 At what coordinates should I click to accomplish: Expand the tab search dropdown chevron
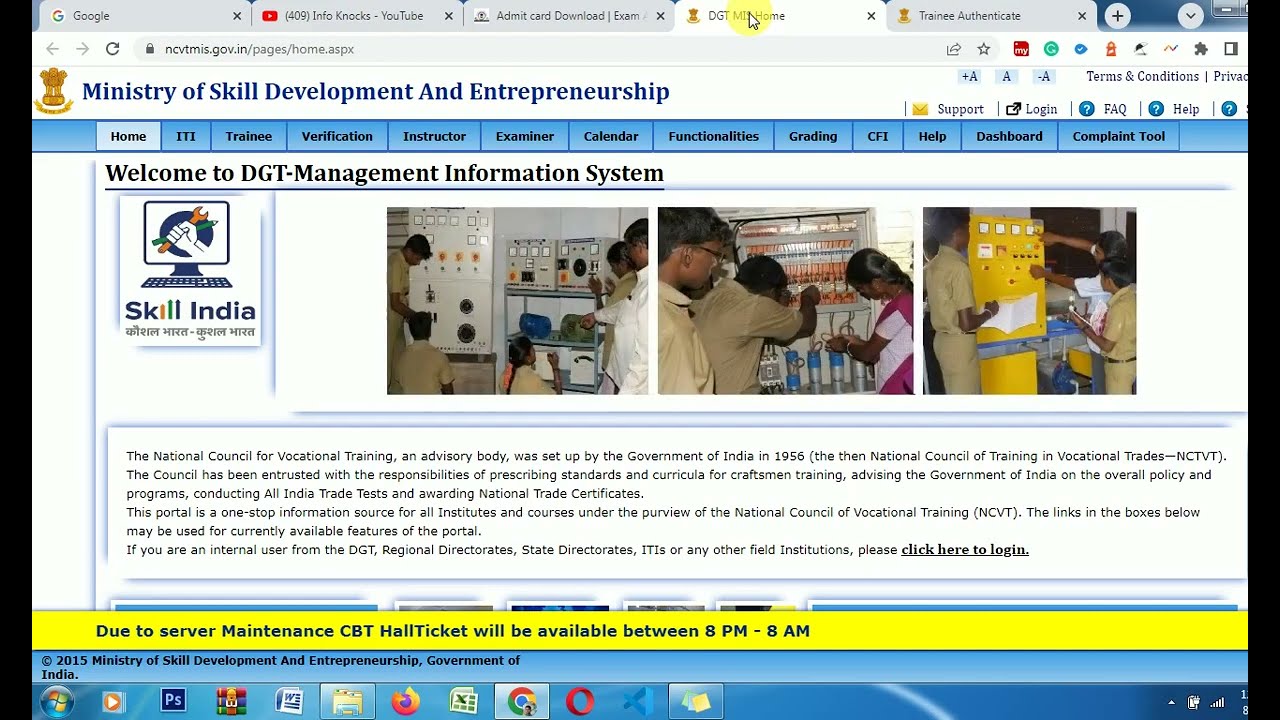pos(1190,16)
